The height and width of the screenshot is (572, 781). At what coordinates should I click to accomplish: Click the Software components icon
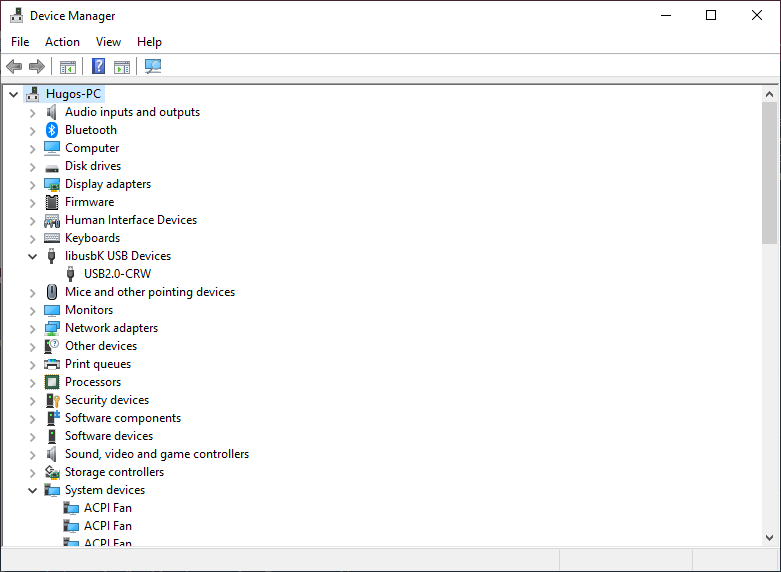coord(52,418)
